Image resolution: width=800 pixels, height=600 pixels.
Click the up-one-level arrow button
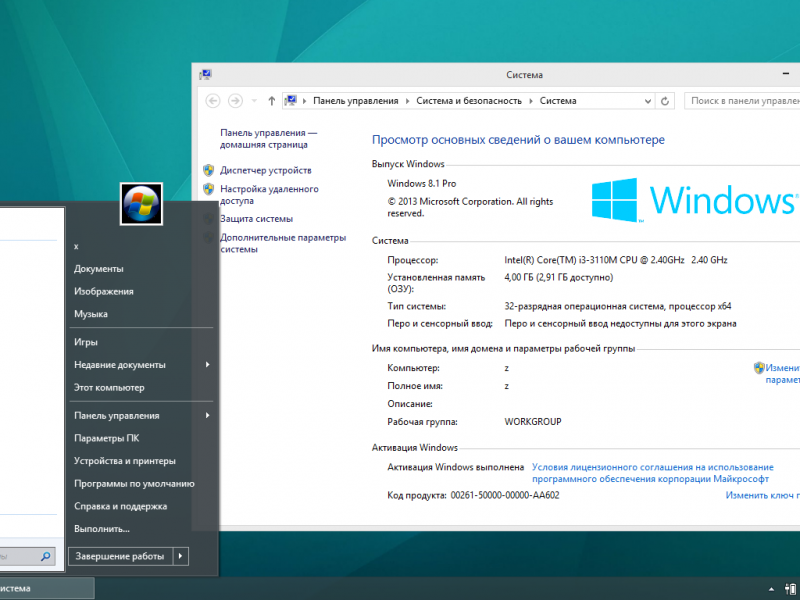(271, 101)
